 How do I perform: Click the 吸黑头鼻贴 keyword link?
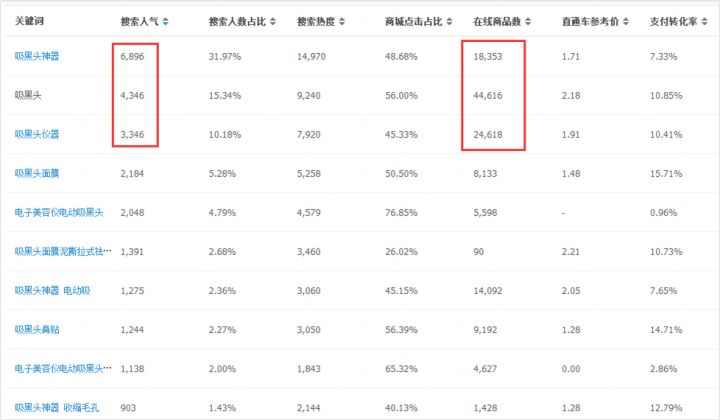[37, 329]
